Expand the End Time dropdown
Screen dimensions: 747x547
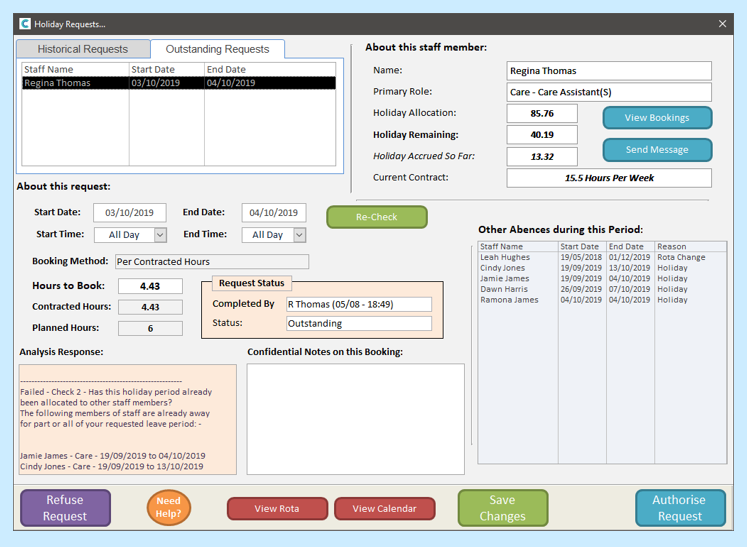[298, 235]
